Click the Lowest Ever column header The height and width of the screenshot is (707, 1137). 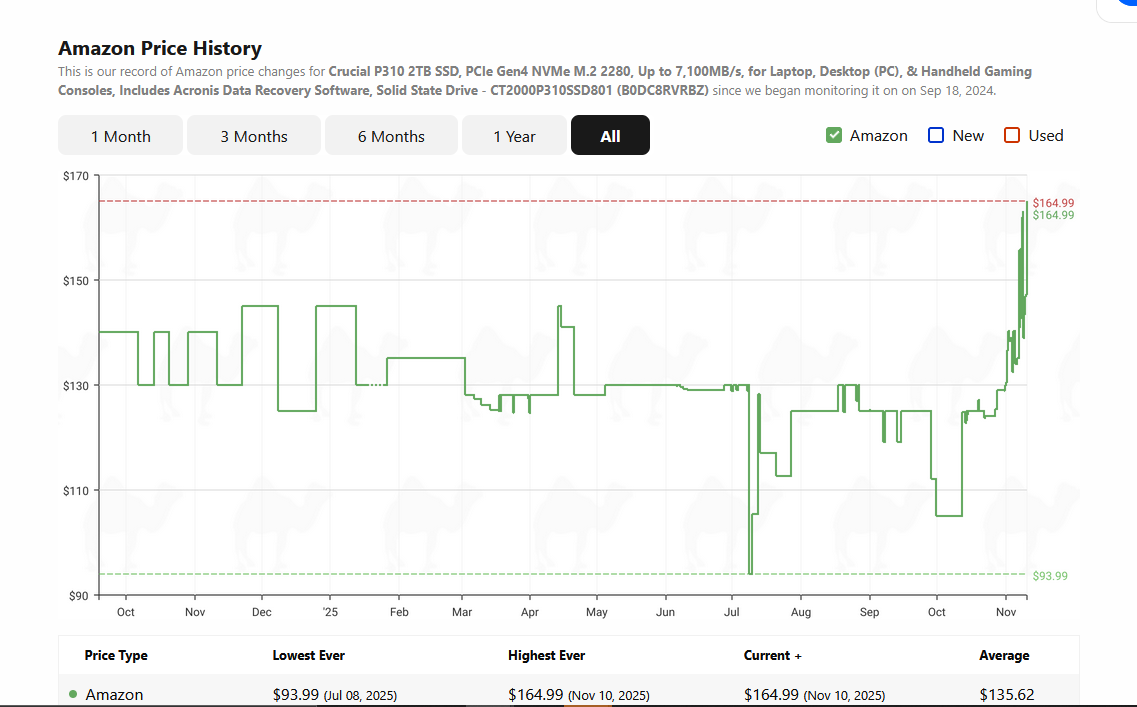(x=308, y=656)
